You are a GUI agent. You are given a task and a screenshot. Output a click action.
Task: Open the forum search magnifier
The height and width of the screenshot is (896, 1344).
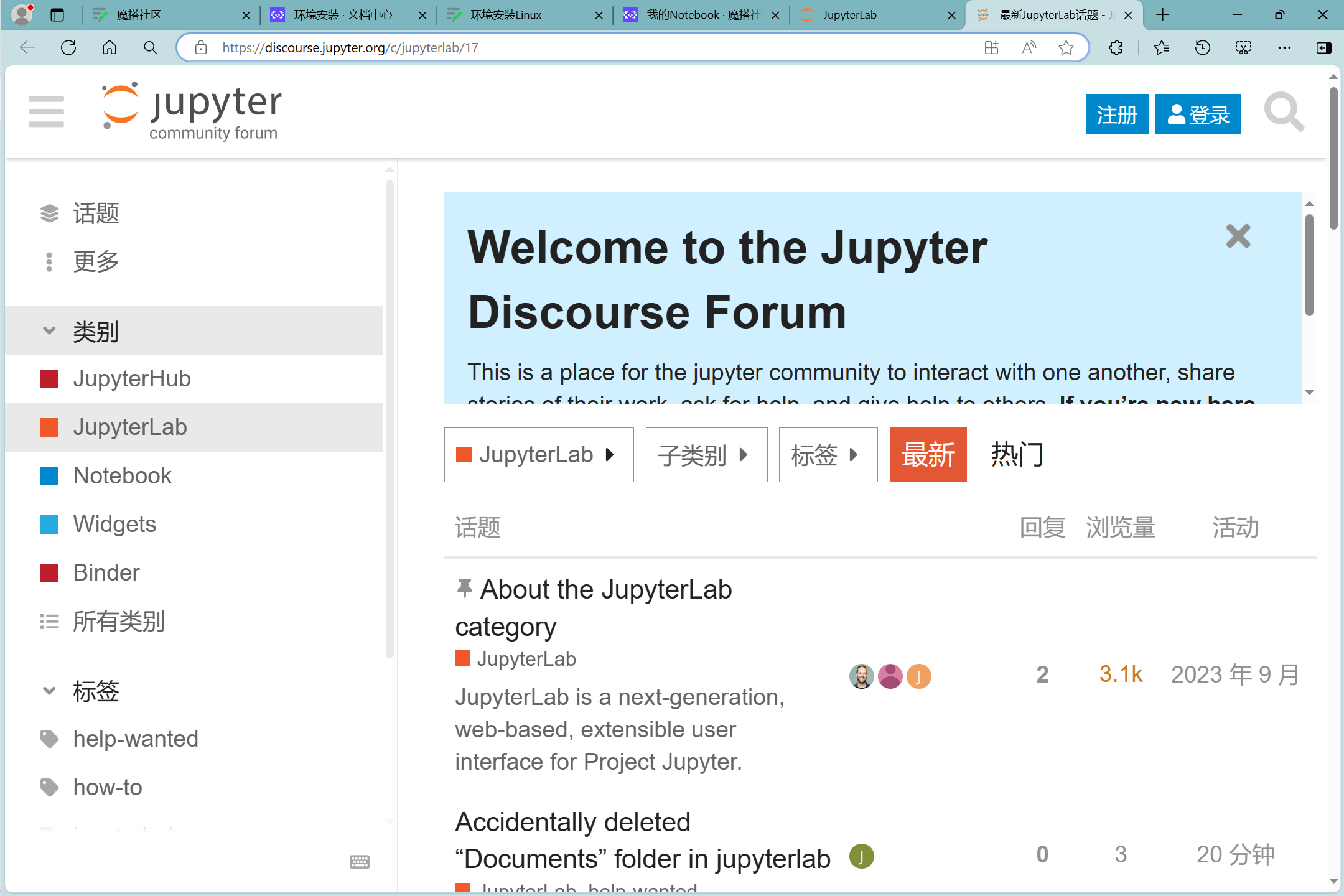(x=1284, y=113)
